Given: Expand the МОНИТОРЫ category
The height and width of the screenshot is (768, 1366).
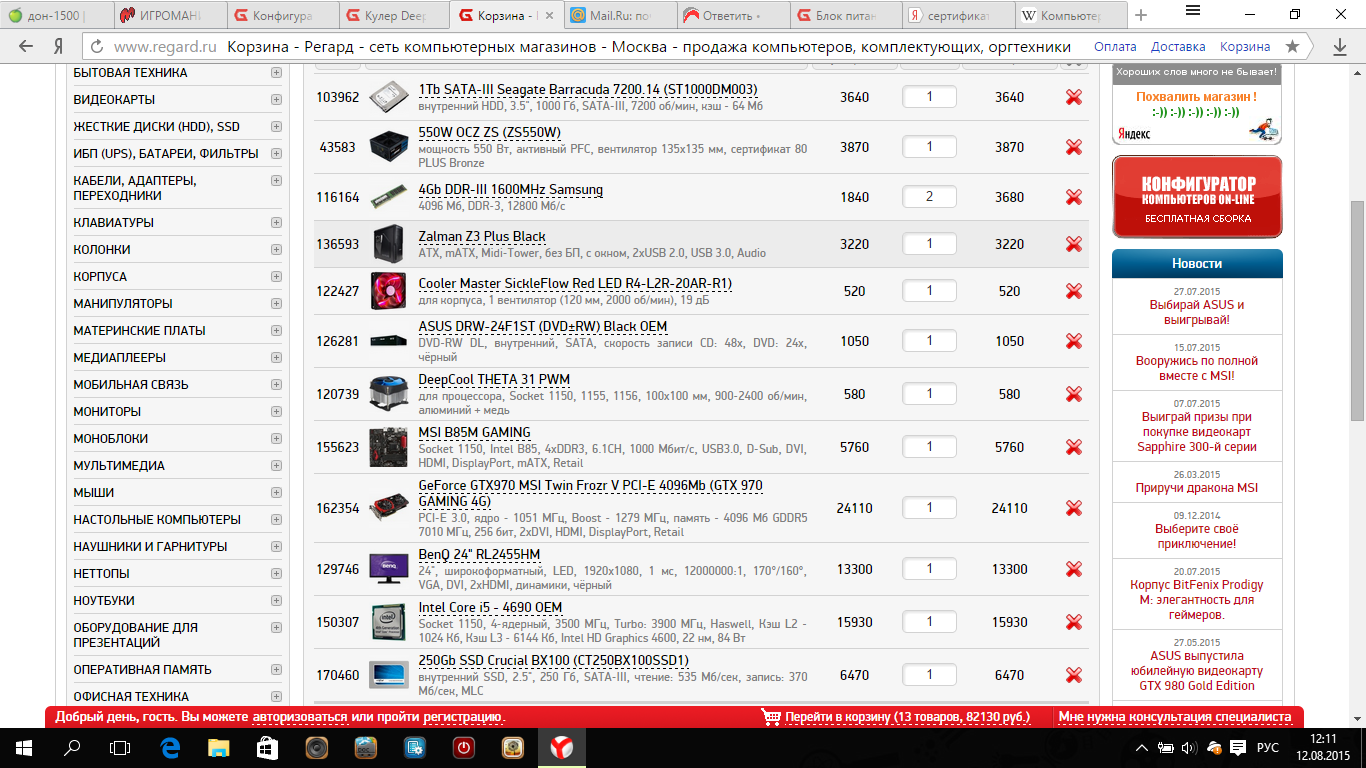Looking at the screenshot, I should (276, 411).
